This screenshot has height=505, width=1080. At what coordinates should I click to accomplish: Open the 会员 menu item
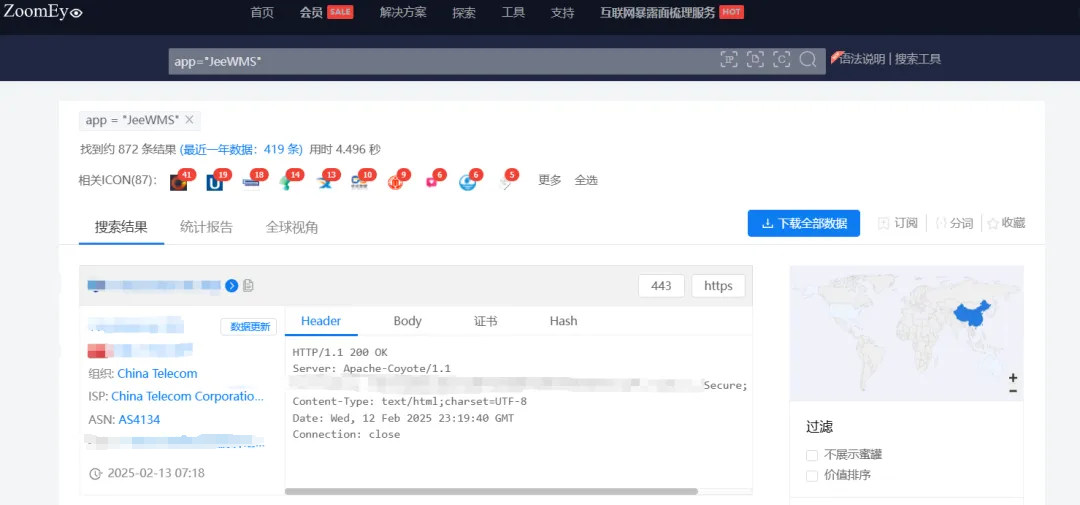coord(311,12)
